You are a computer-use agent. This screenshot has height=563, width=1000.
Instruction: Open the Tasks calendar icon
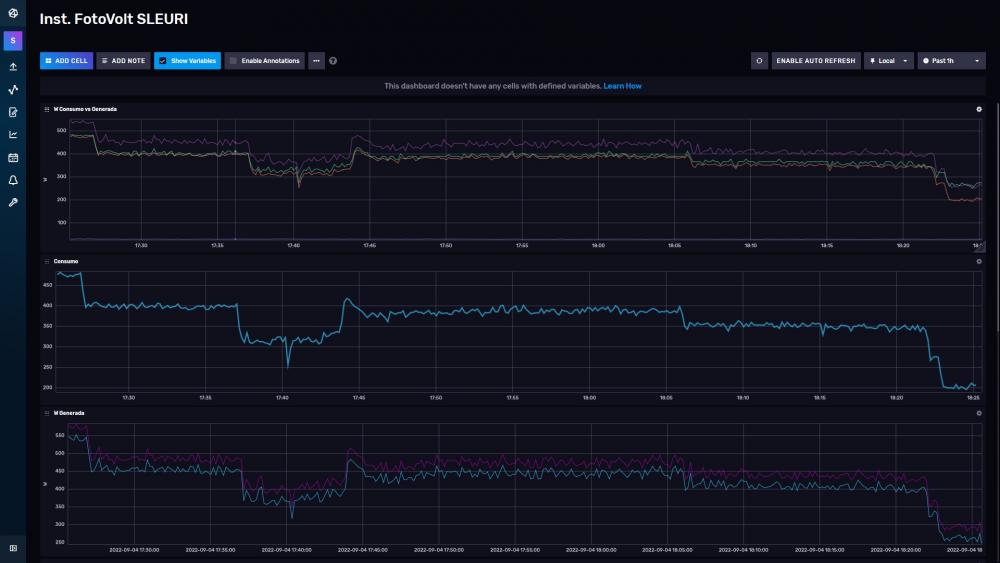click(13, 157)
